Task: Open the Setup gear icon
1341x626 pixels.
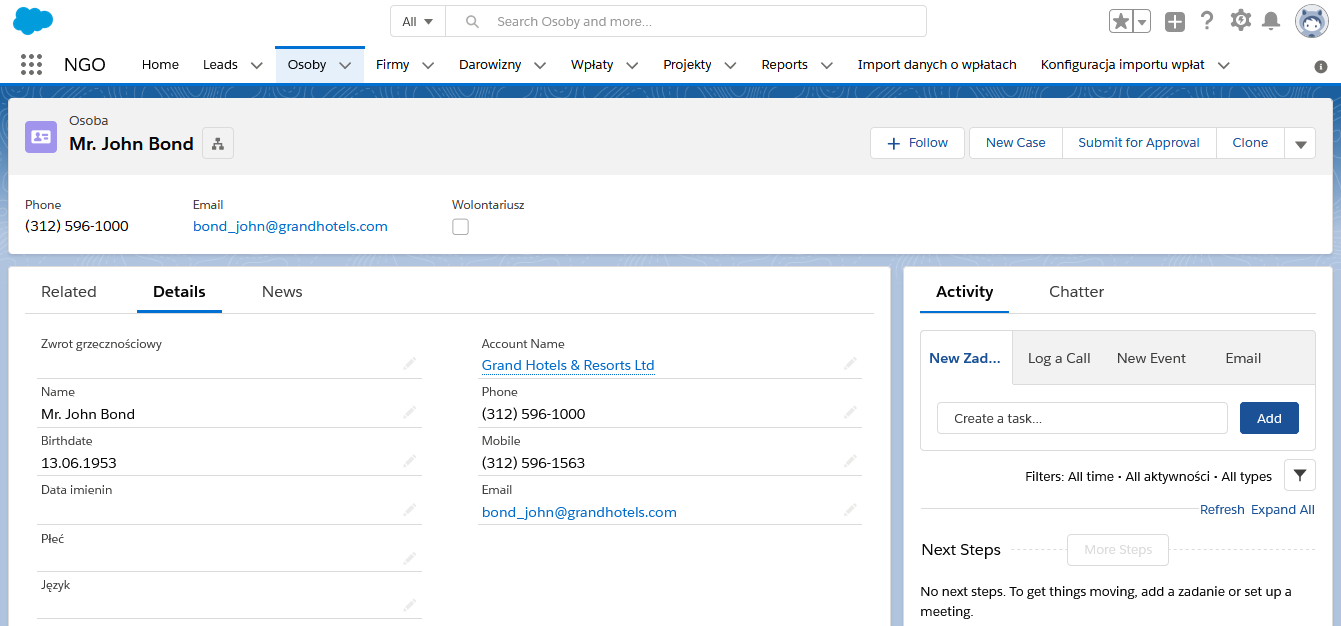Action: pyautogui.click(x=1240, y=21)
